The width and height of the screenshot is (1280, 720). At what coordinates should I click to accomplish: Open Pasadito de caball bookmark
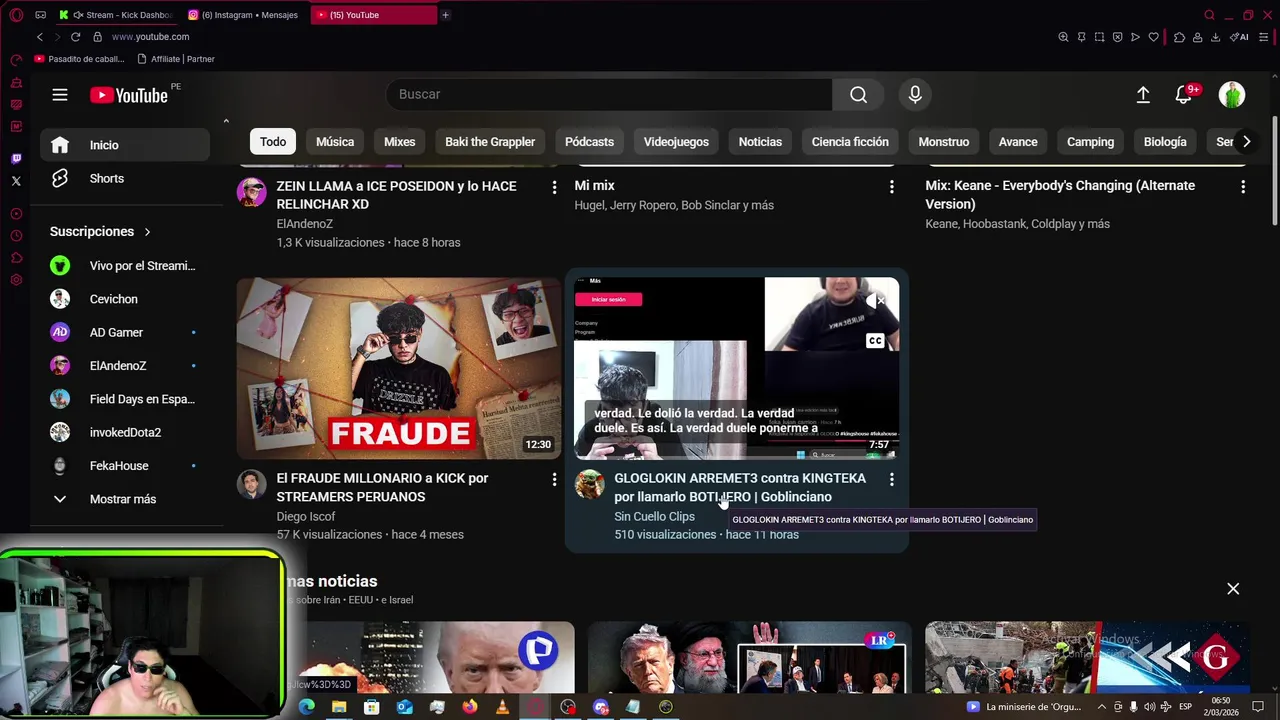[x=79, y=59]
